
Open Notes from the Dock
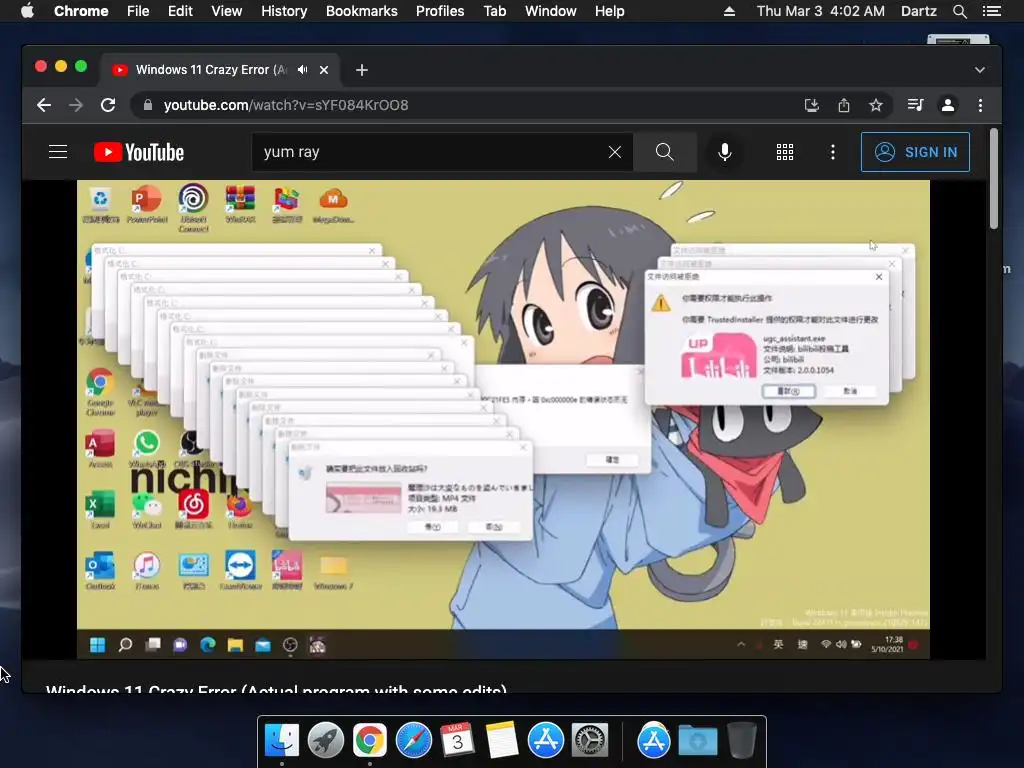(x=502, y=741)
